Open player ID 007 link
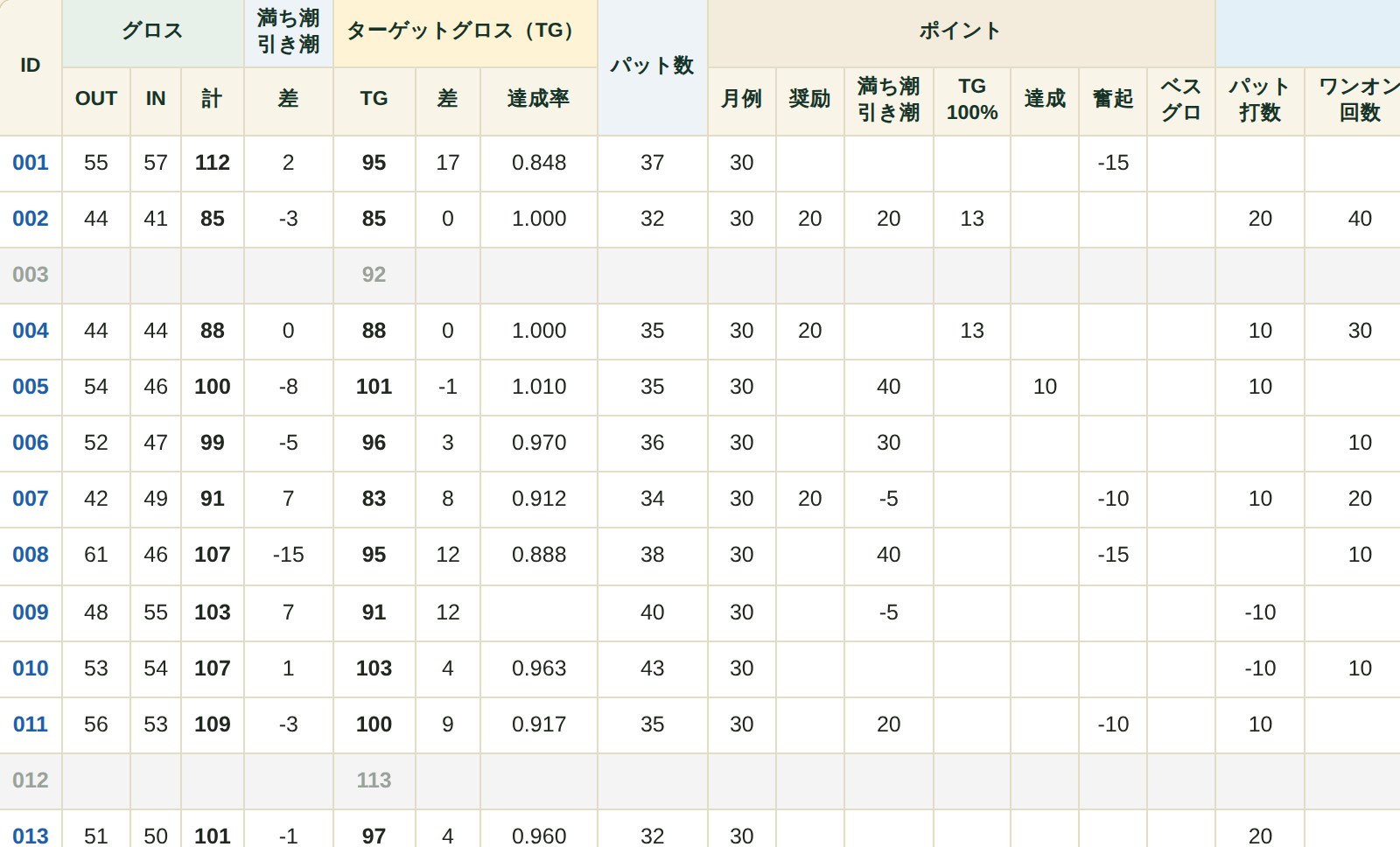 click(31, 499)
